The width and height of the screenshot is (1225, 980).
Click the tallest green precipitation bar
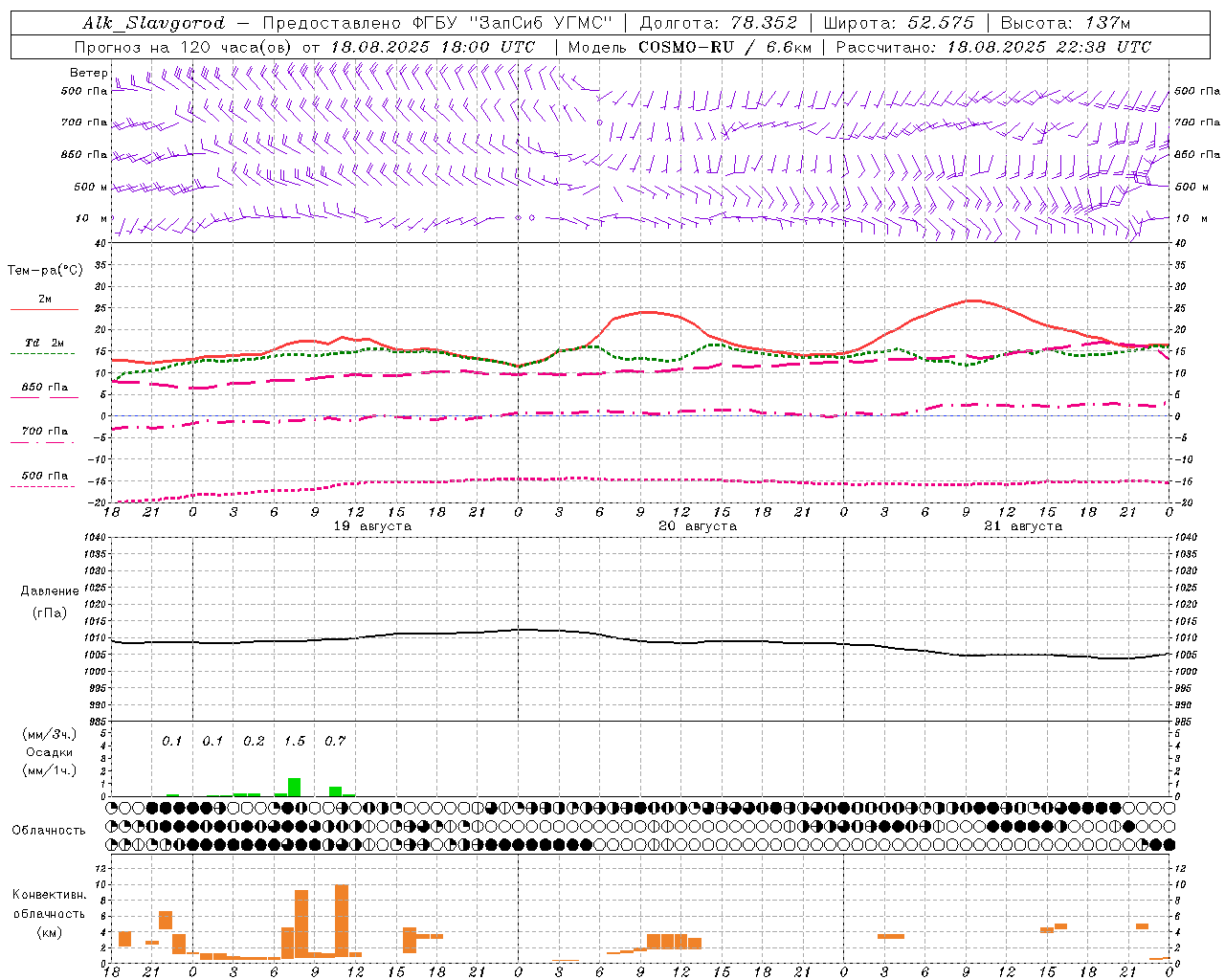(295, 788)
